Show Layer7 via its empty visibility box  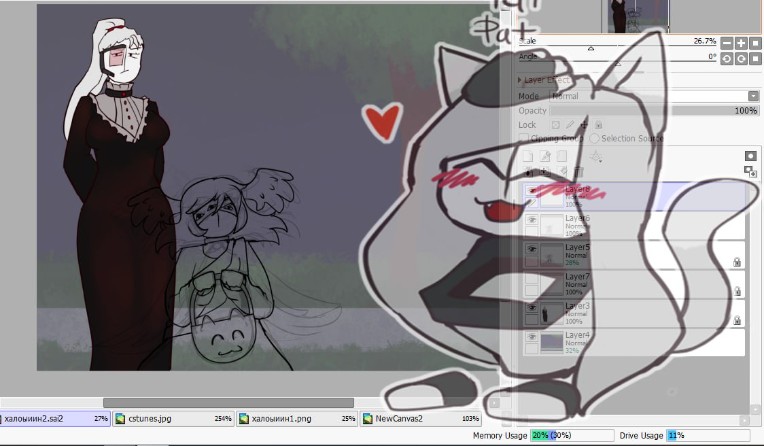pos(532,278)
